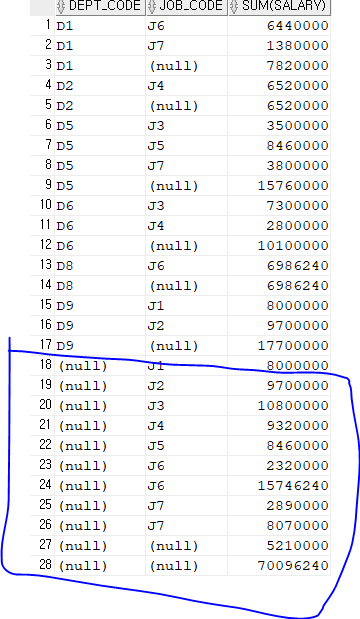Select salary cell 1380000
The width and height of the screenshot is (360, 619).
(x=298, y=46)
